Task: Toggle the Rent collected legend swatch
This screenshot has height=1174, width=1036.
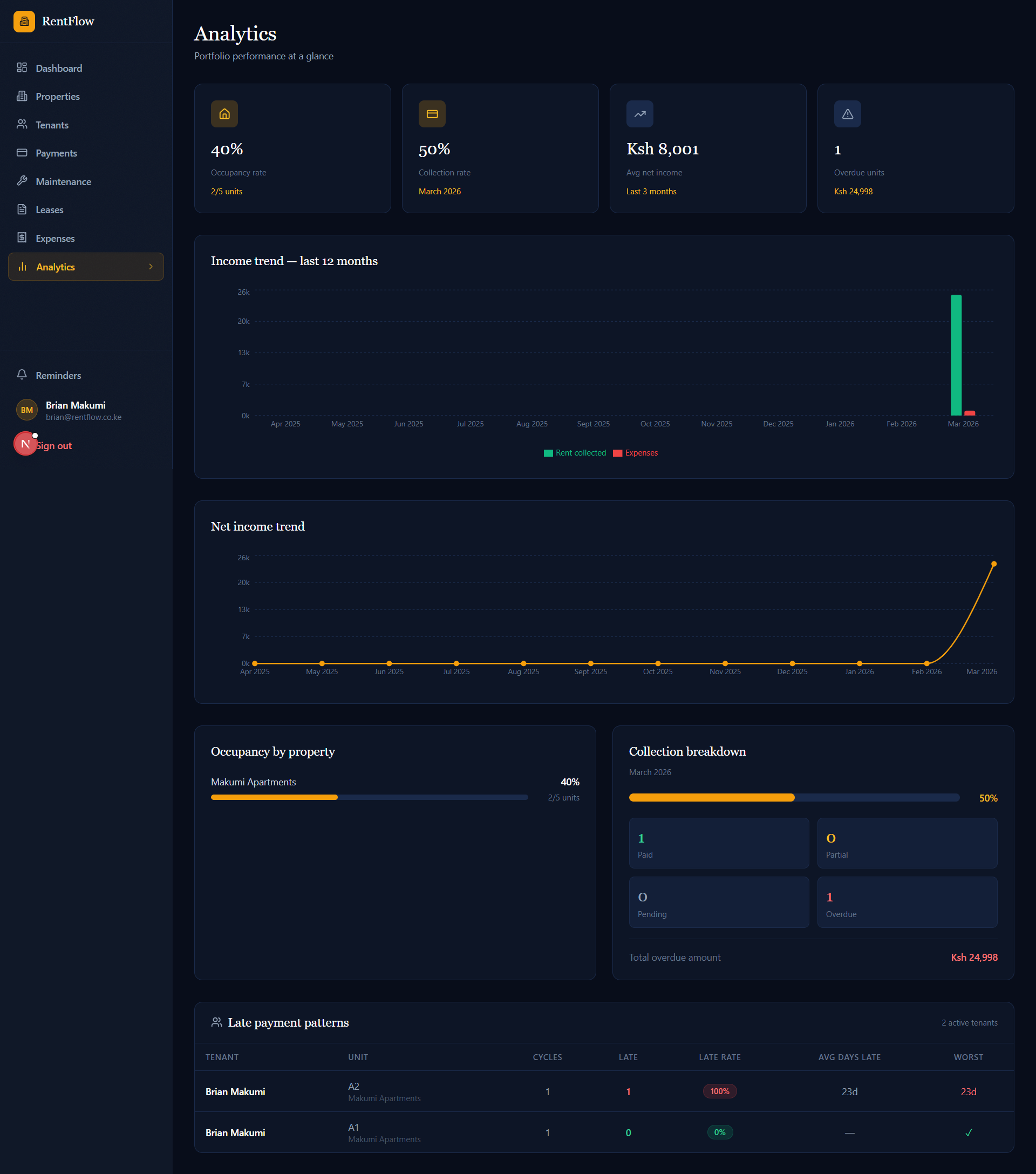Action: [548, 453]
